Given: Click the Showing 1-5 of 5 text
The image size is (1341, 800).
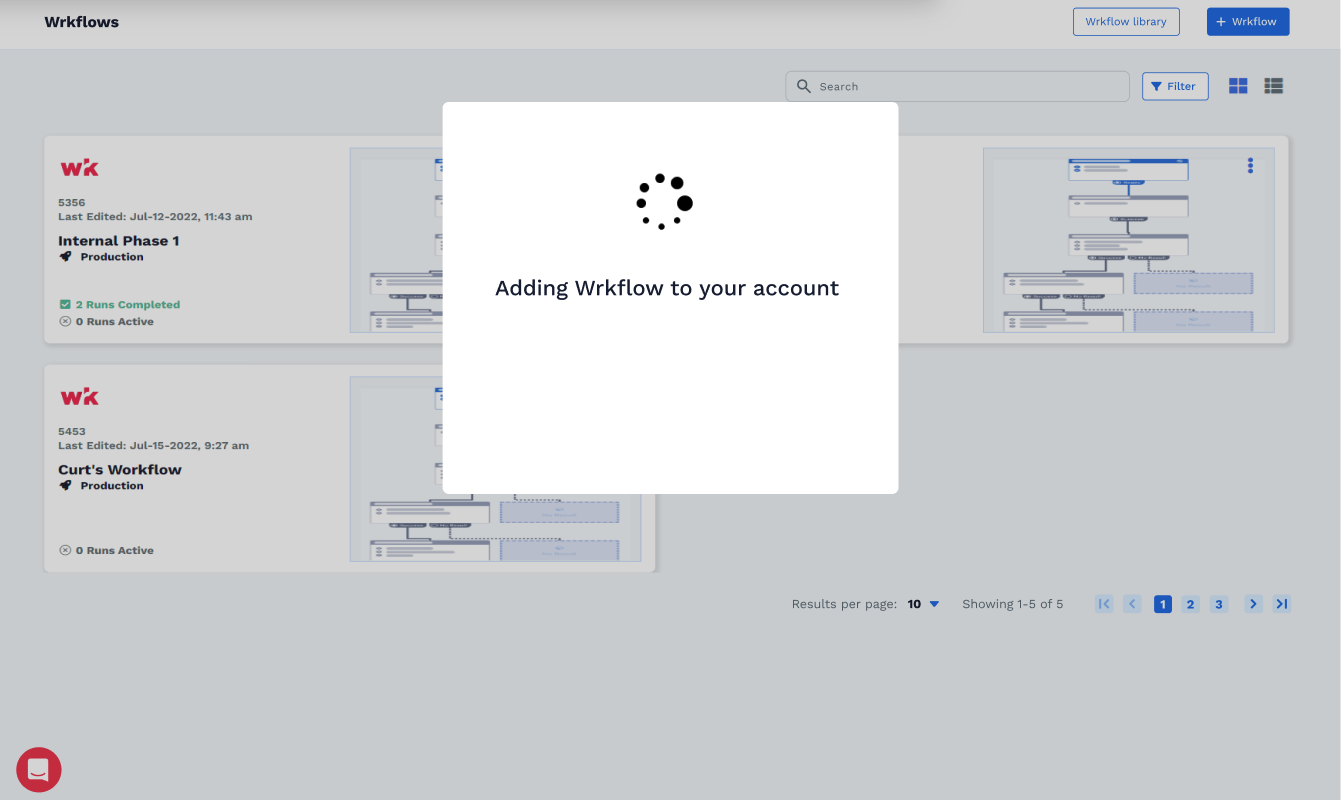Looking at the screenshot, I should 1013,604.
